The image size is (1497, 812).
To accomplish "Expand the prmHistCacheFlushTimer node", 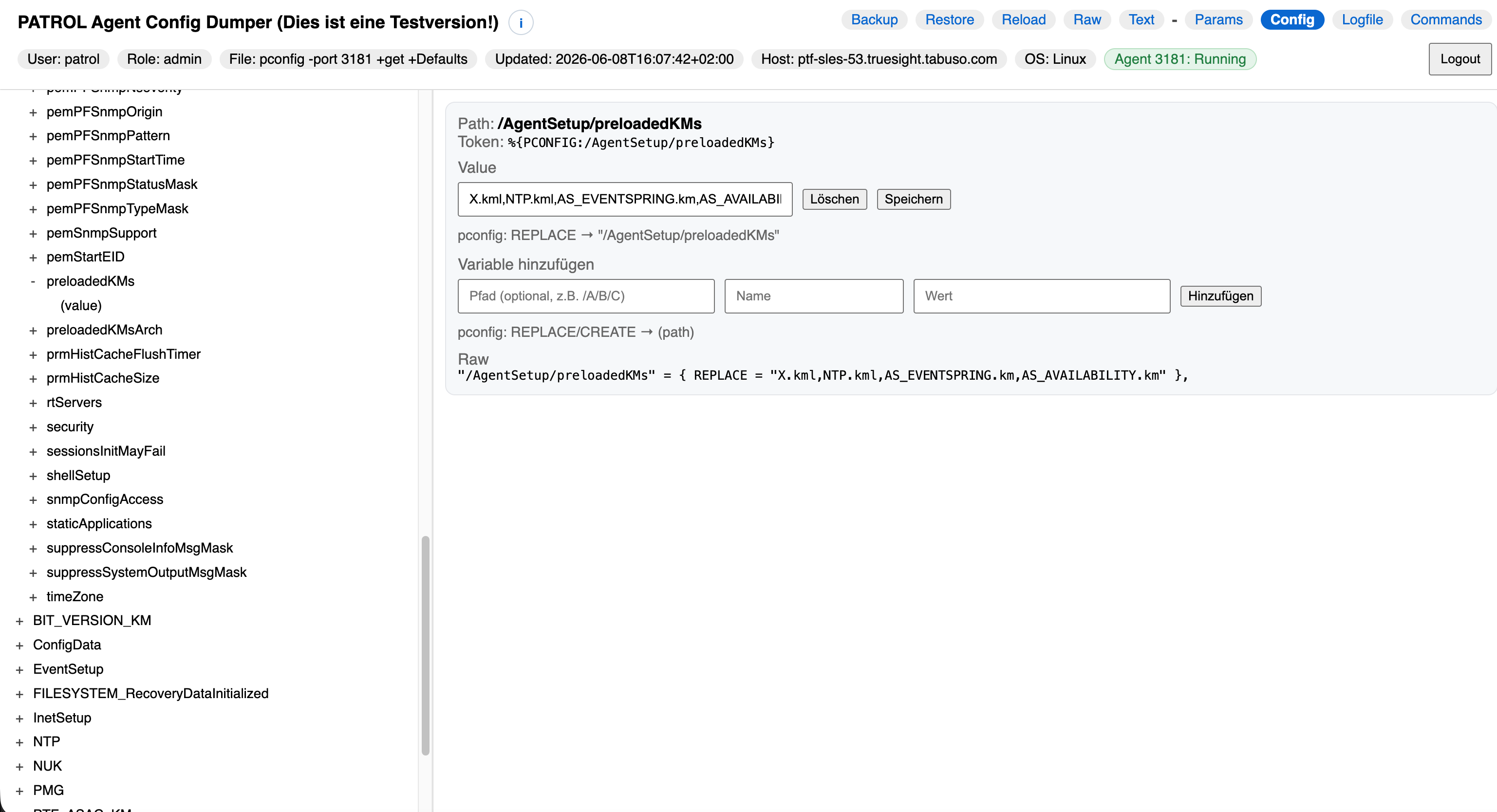I will [x=33, y=355].
